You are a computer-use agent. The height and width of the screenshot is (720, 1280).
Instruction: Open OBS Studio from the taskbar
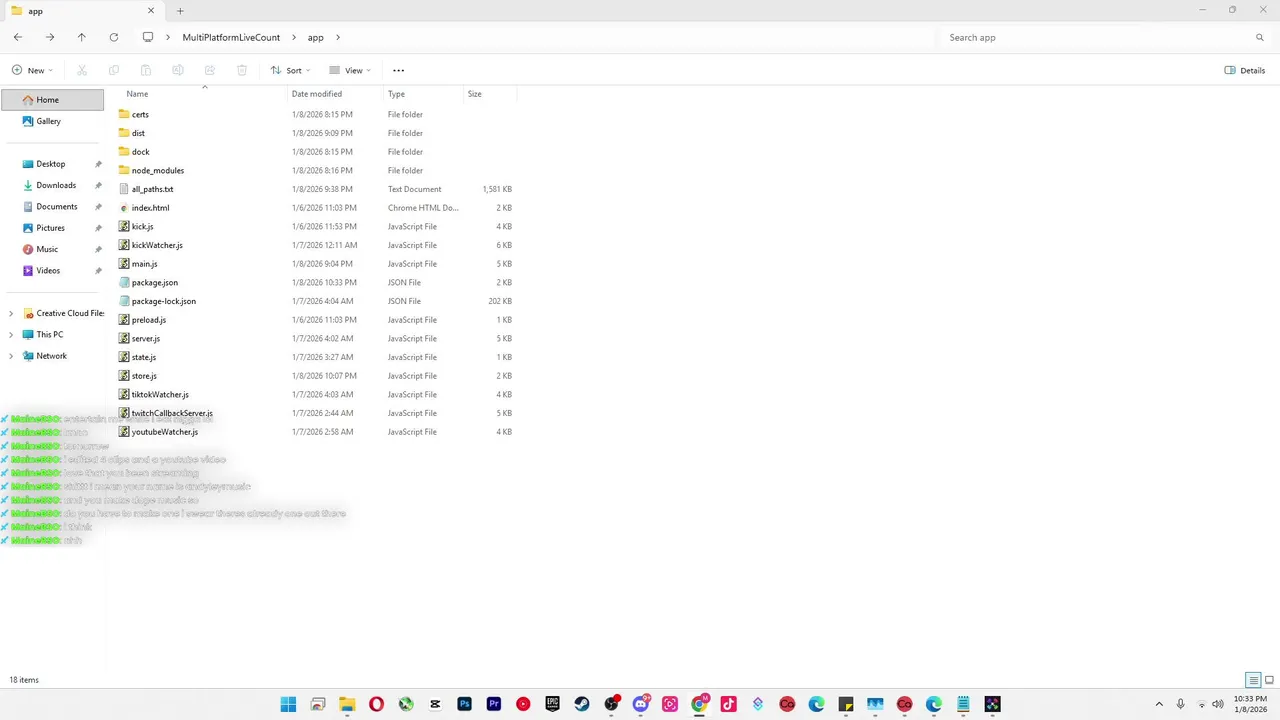(611, 704)
